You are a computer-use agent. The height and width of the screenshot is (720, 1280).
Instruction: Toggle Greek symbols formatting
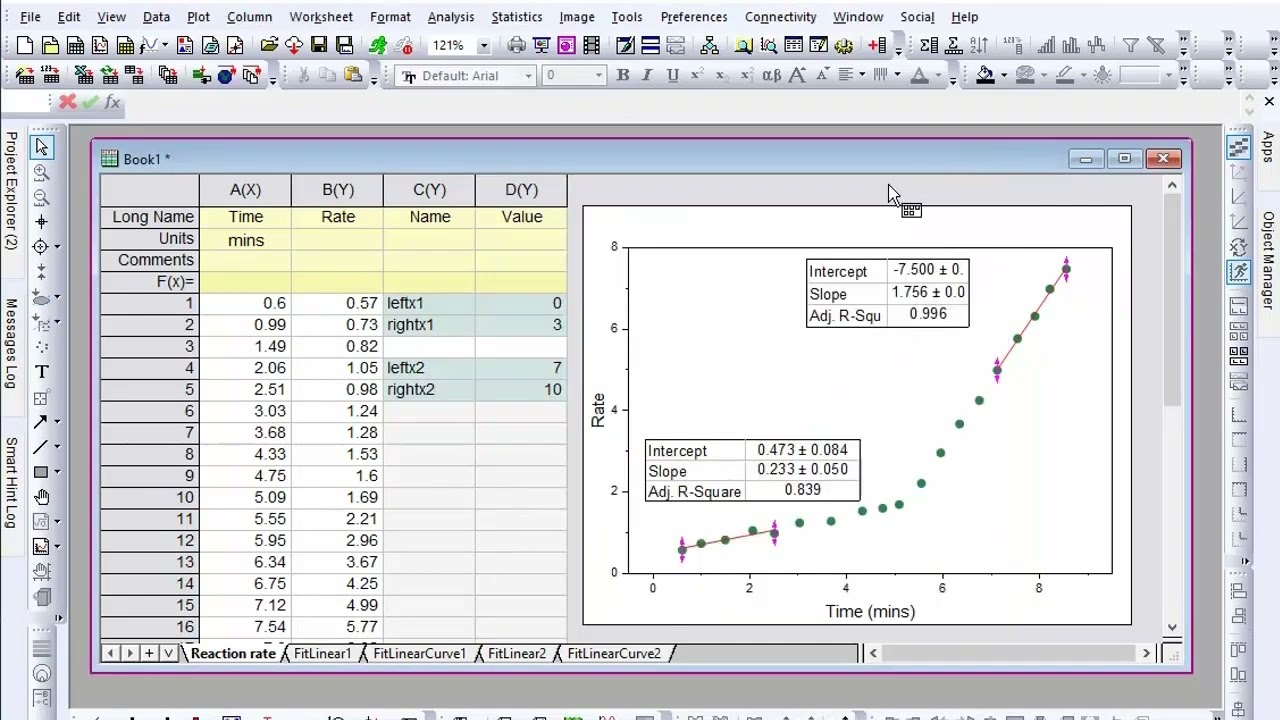(x=772, y=75)
